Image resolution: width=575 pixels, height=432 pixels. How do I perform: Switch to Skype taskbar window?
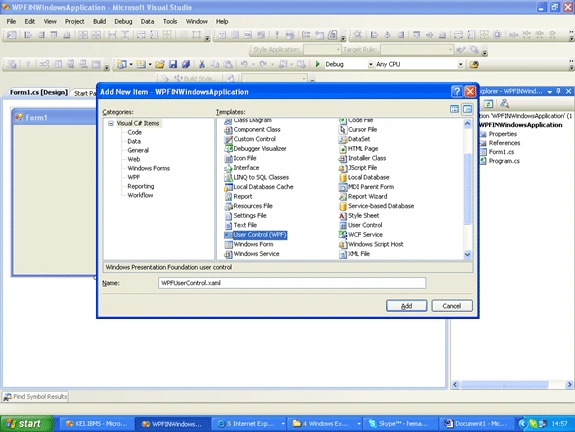400,424
